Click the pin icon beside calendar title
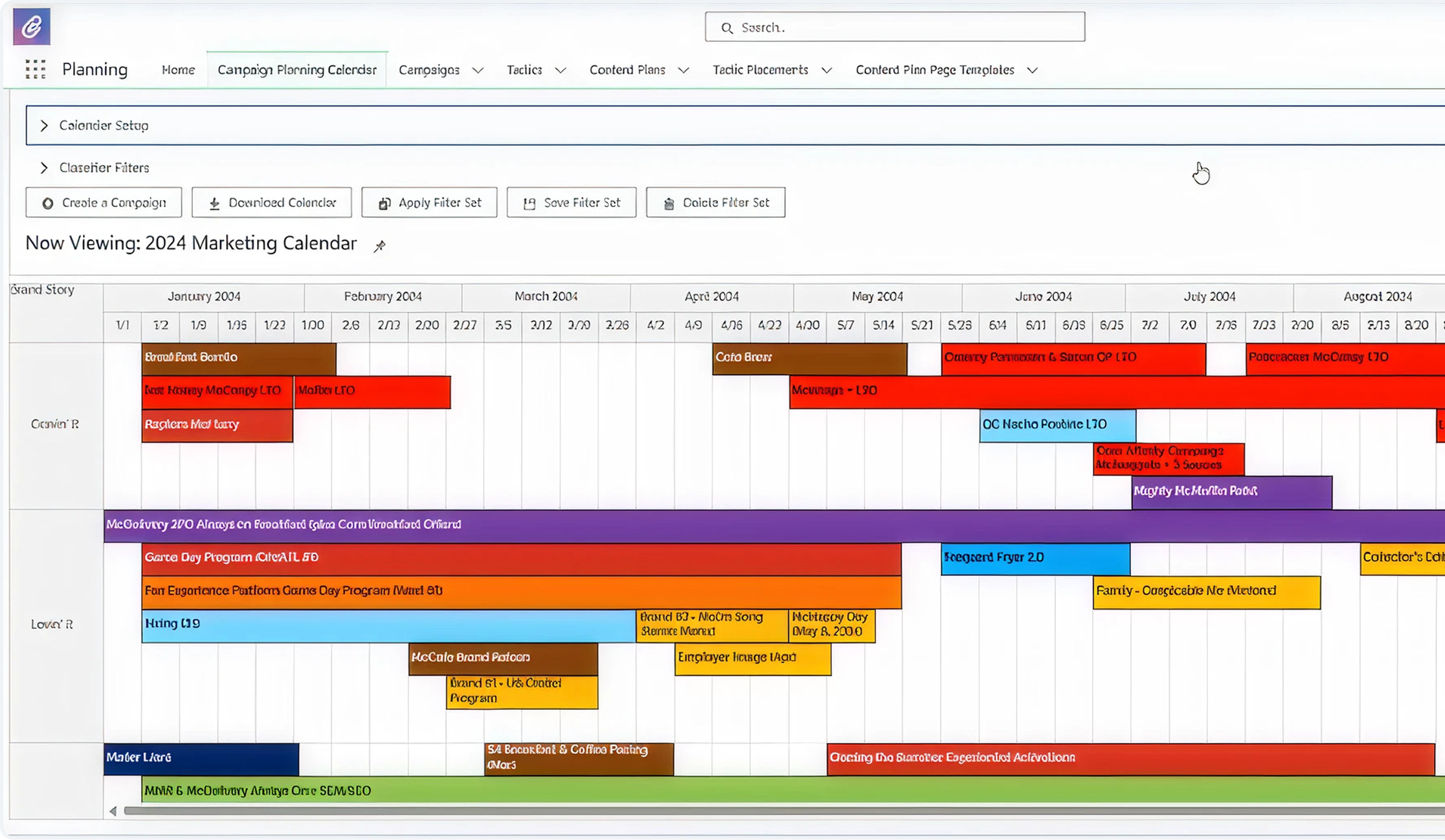This screenshot has width=1445, height=840. coord(379,246)
